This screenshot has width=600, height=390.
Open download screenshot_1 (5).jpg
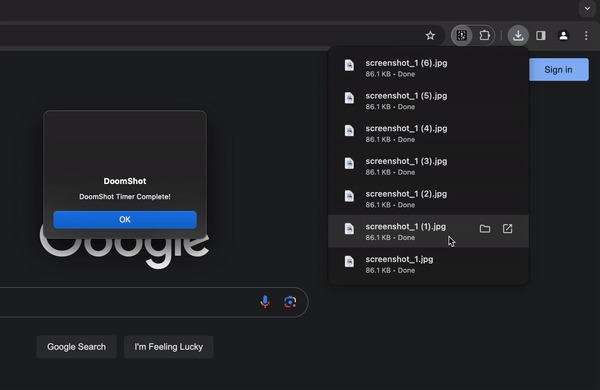[x=429, y=101]
